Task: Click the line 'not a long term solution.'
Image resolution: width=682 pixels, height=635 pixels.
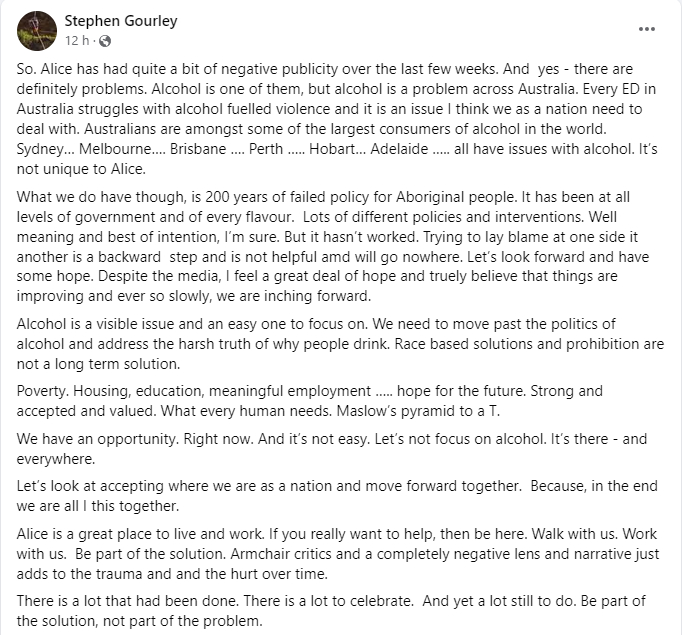Action: coord(98,364)
